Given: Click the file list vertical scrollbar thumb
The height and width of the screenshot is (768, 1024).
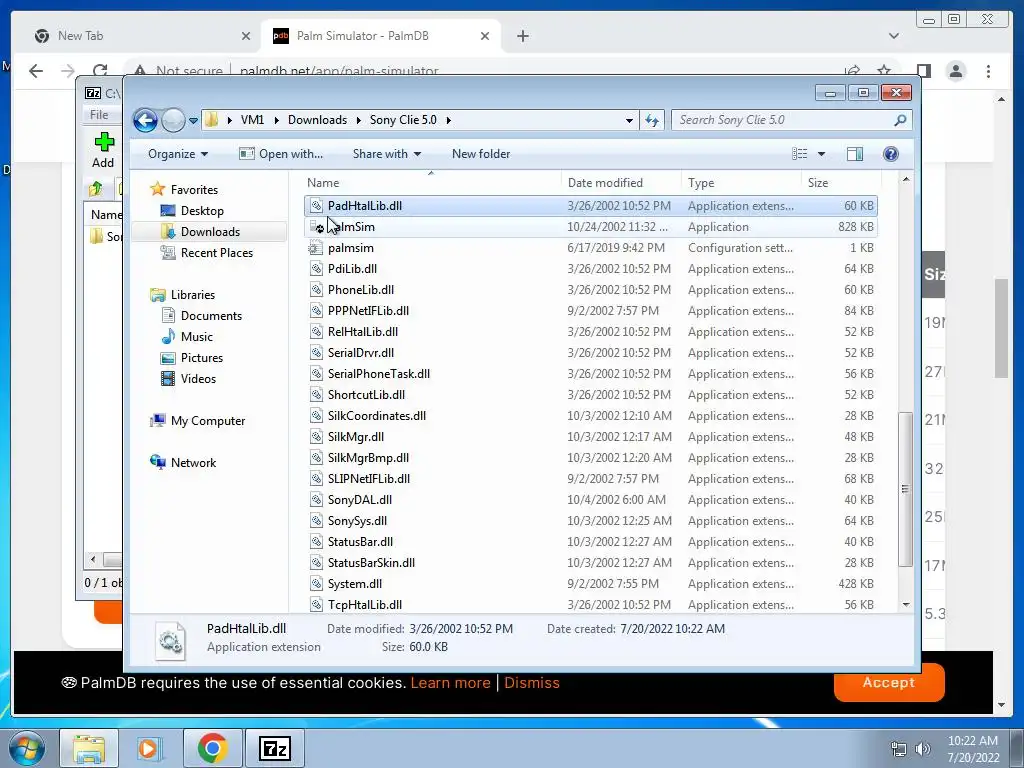Looking at the screenshot, I should [905, 489].
